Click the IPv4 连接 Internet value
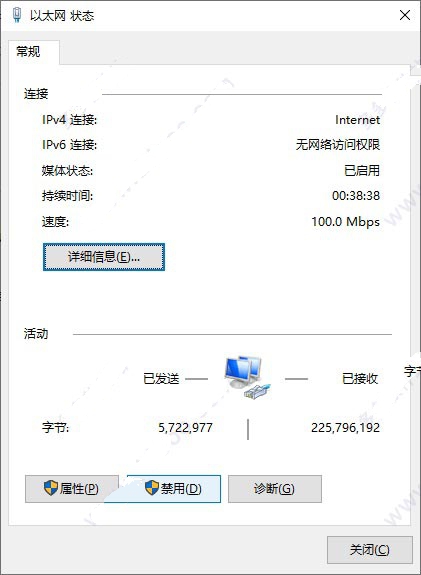The height and width of the screenshot is (575, 421). (x=358, y=120)
